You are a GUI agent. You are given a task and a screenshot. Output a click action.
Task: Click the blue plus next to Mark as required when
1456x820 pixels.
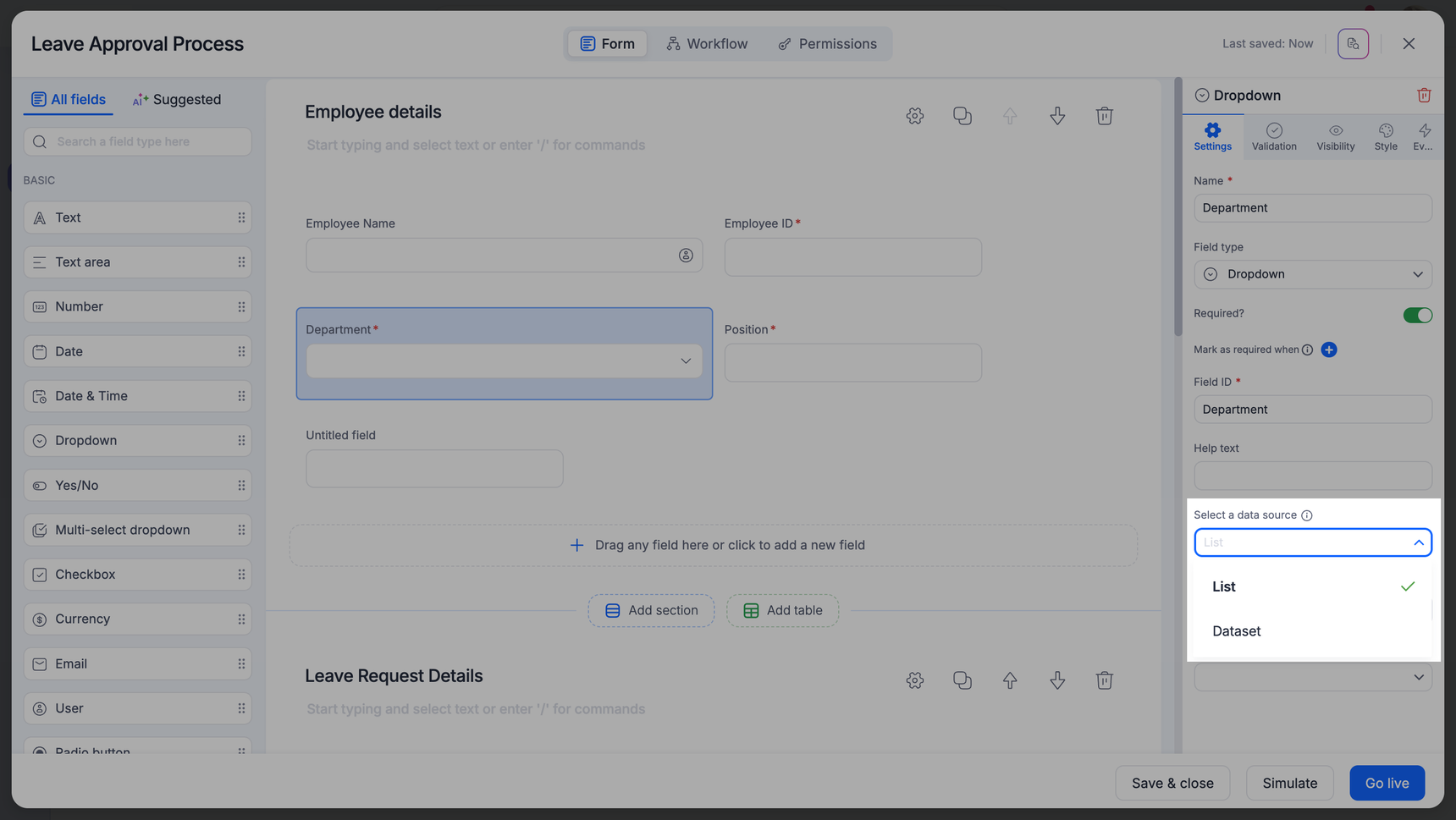(x=1329, y=349)
